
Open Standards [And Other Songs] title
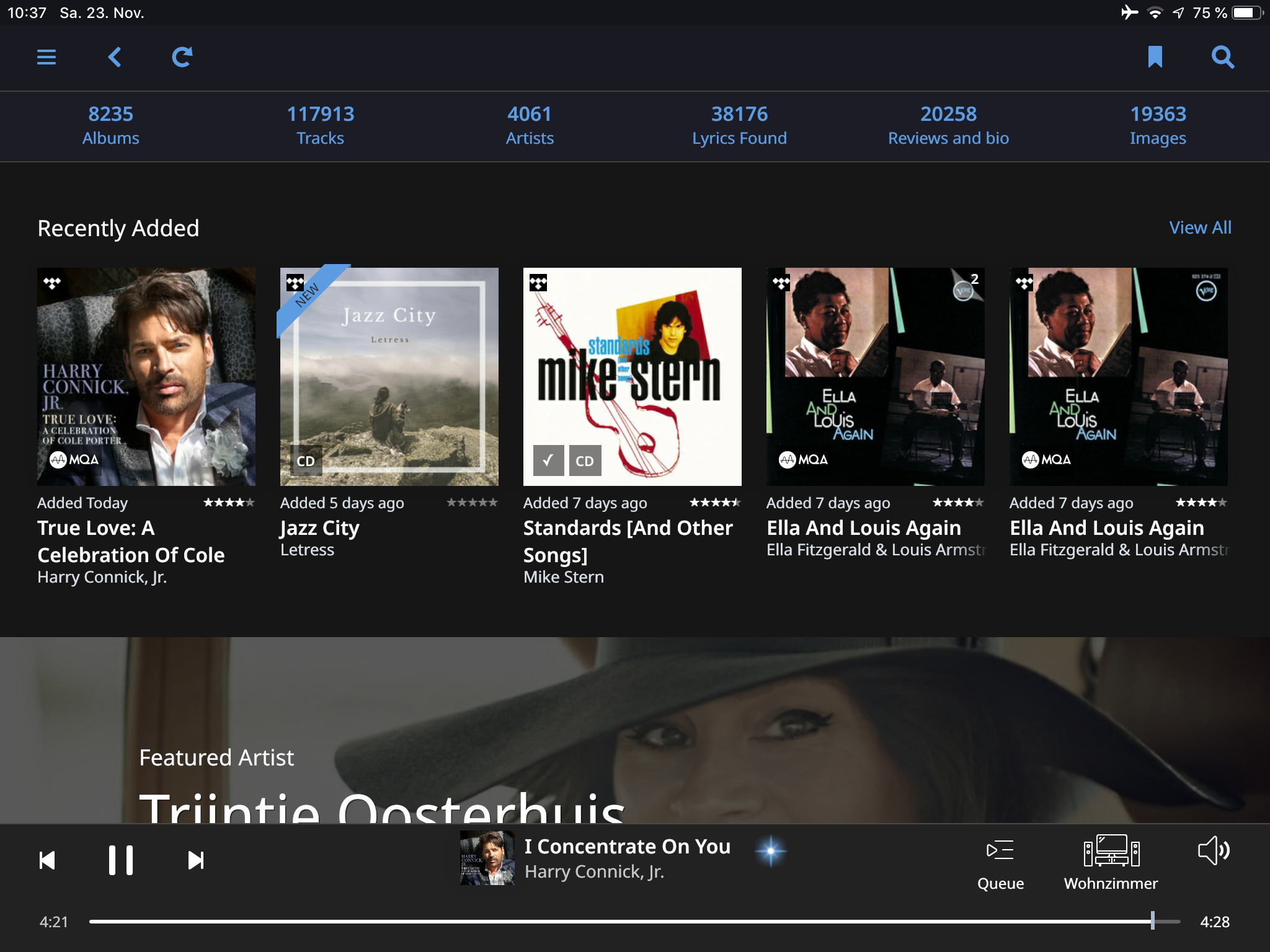[628, 541]
